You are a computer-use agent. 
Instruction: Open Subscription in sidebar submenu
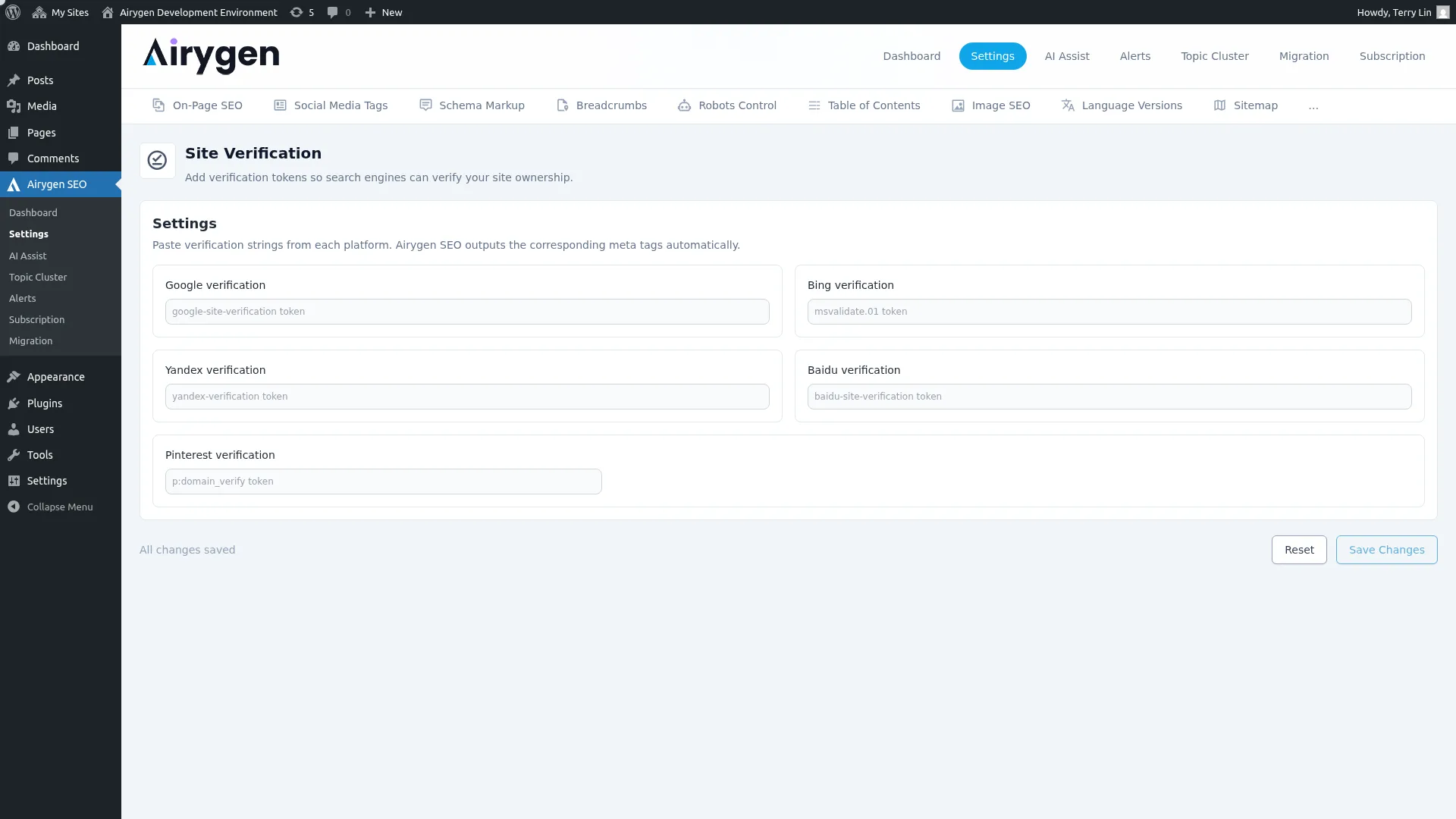[37, 320]
